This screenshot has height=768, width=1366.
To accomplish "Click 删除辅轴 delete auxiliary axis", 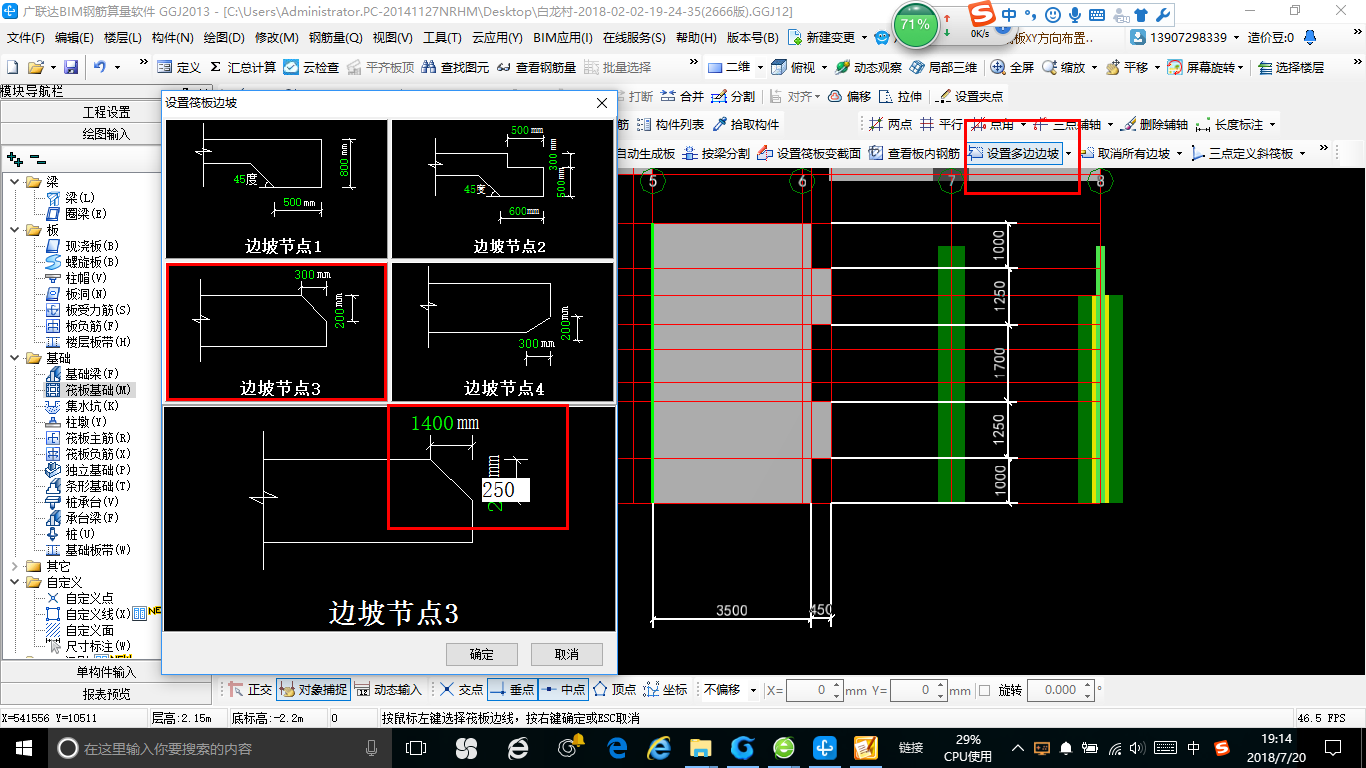I will tap(1154, 124).
